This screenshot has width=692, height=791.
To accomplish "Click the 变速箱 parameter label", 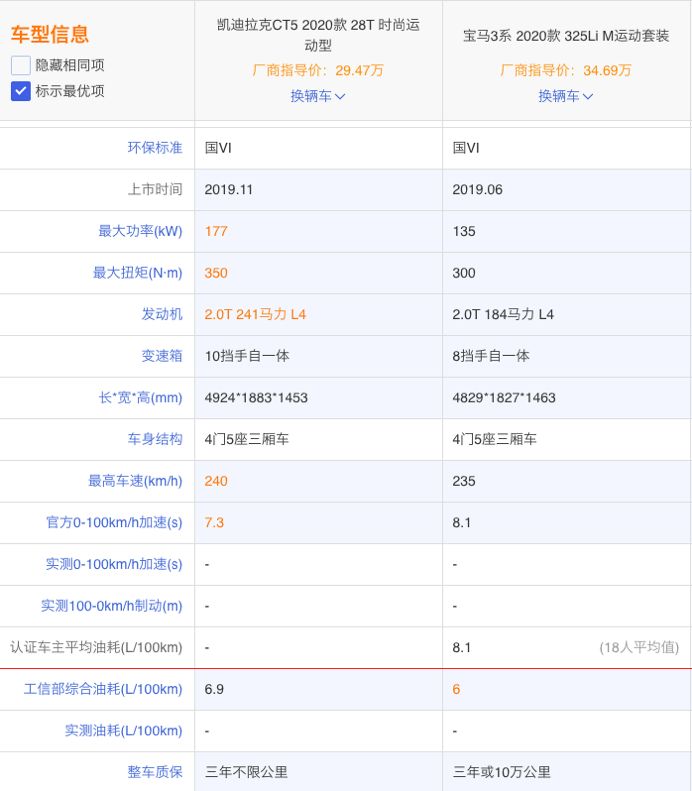I will point(161,356).
